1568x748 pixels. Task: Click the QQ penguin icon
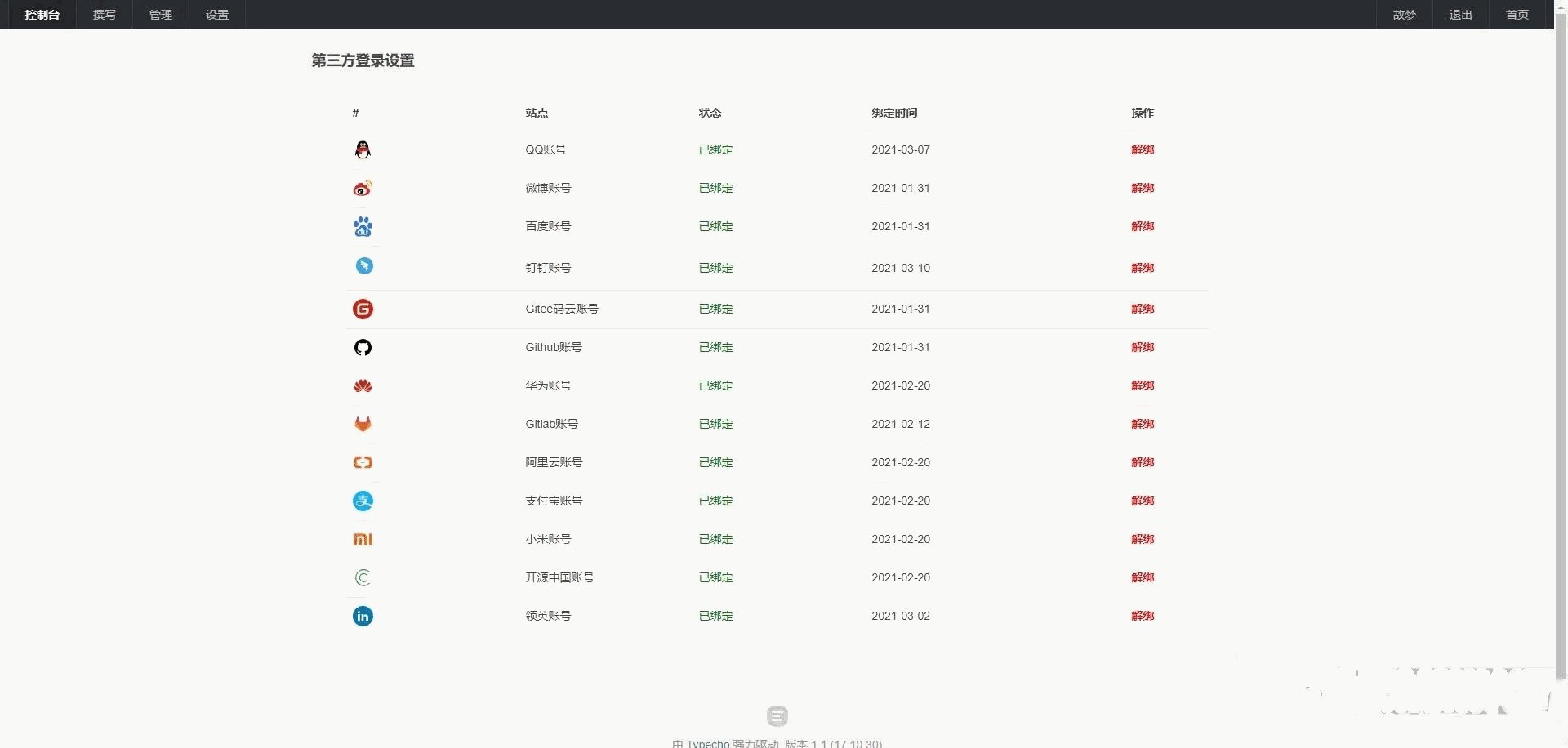(363, 149)
